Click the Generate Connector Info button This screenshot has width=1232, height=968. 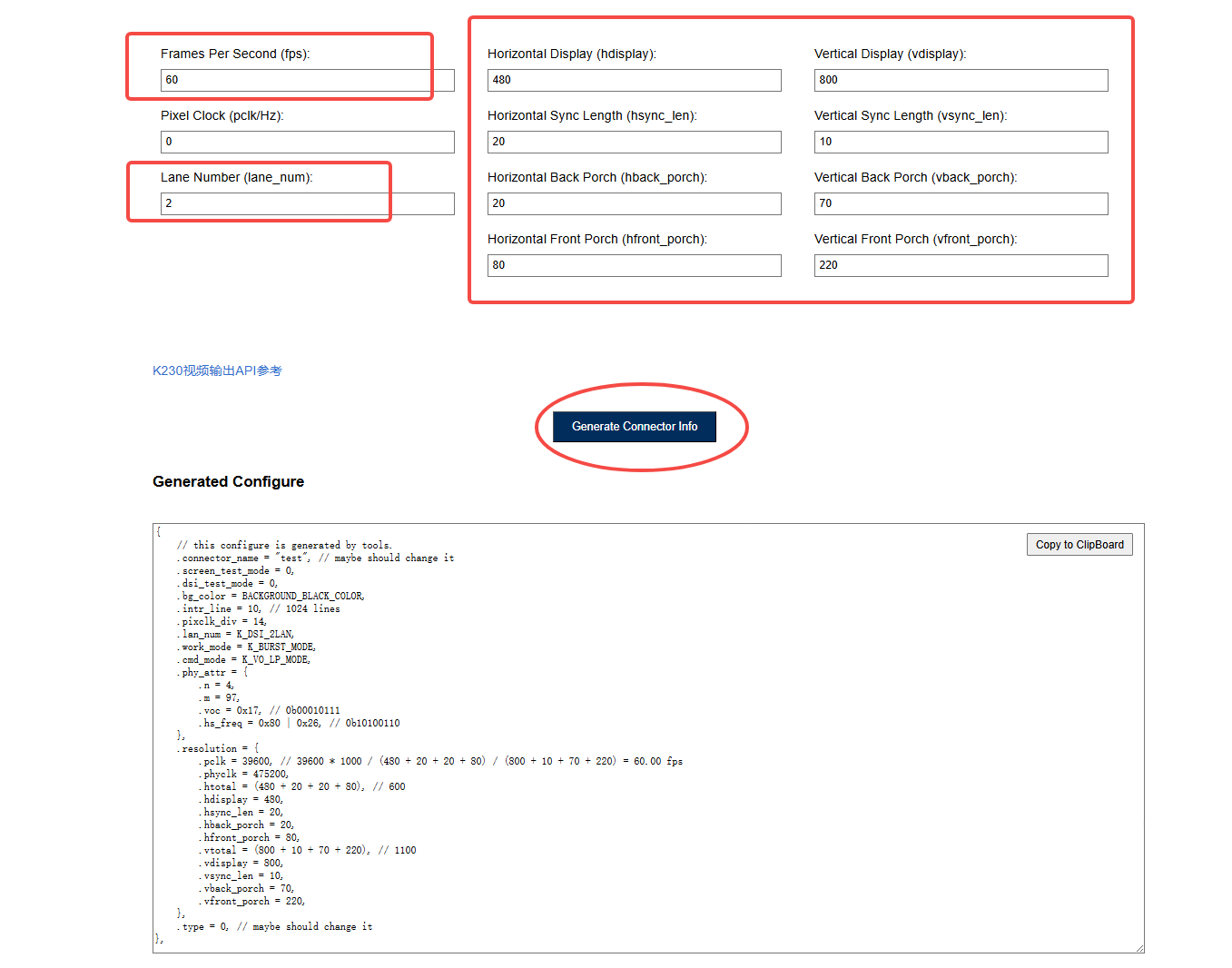coord(635,427)
